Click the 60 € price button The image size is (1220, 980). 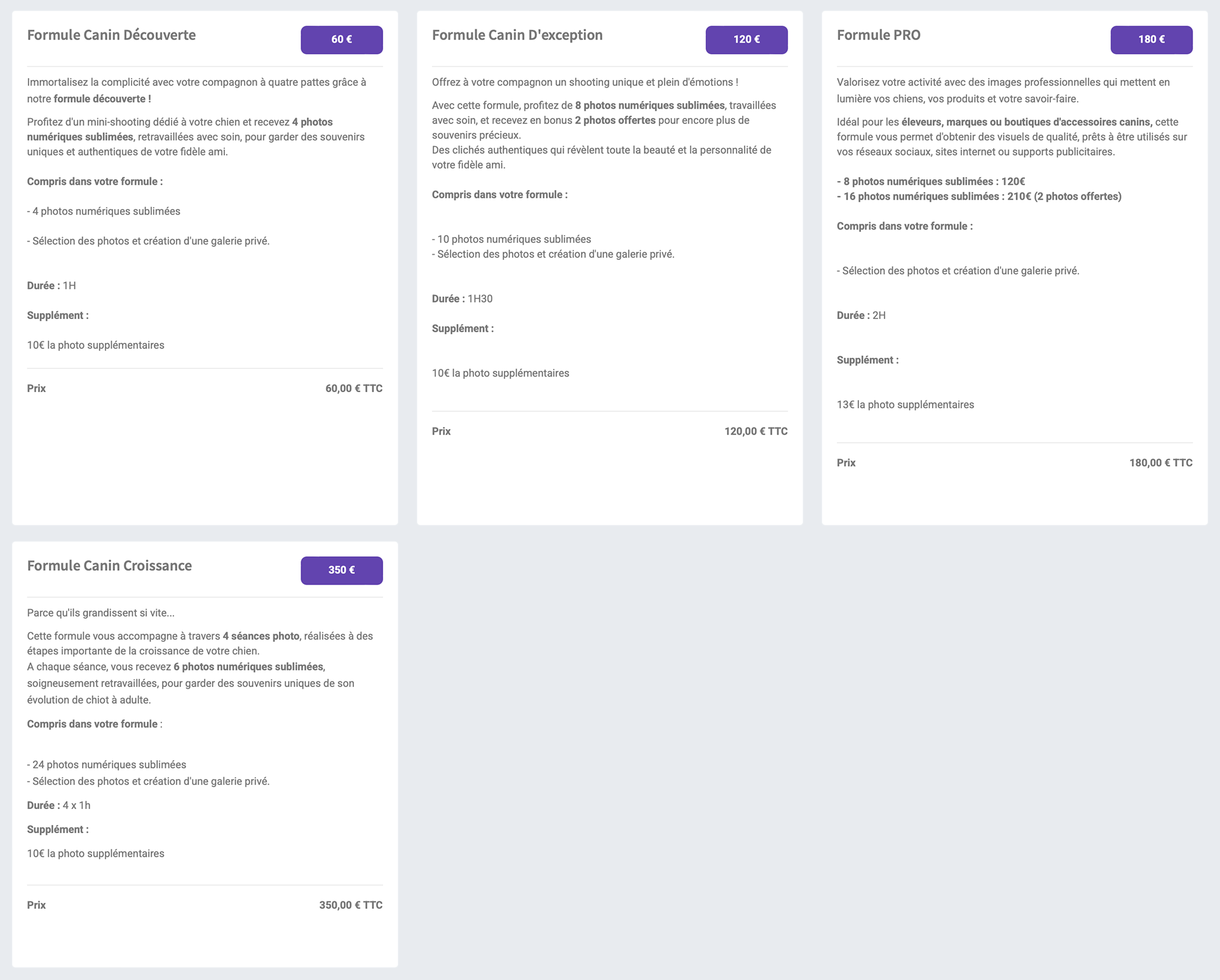tap(341, 39)
